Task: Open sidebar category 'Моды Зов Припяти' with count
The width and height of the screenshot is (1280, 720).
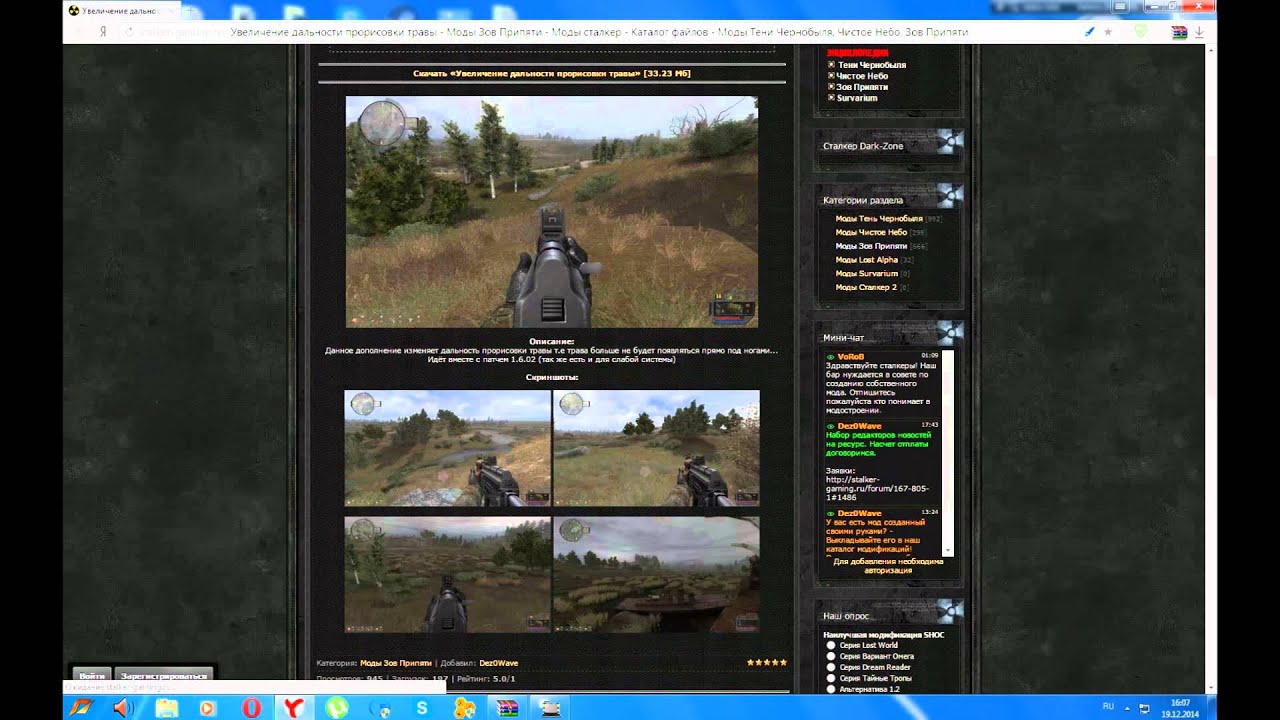Action: [871, 246]
